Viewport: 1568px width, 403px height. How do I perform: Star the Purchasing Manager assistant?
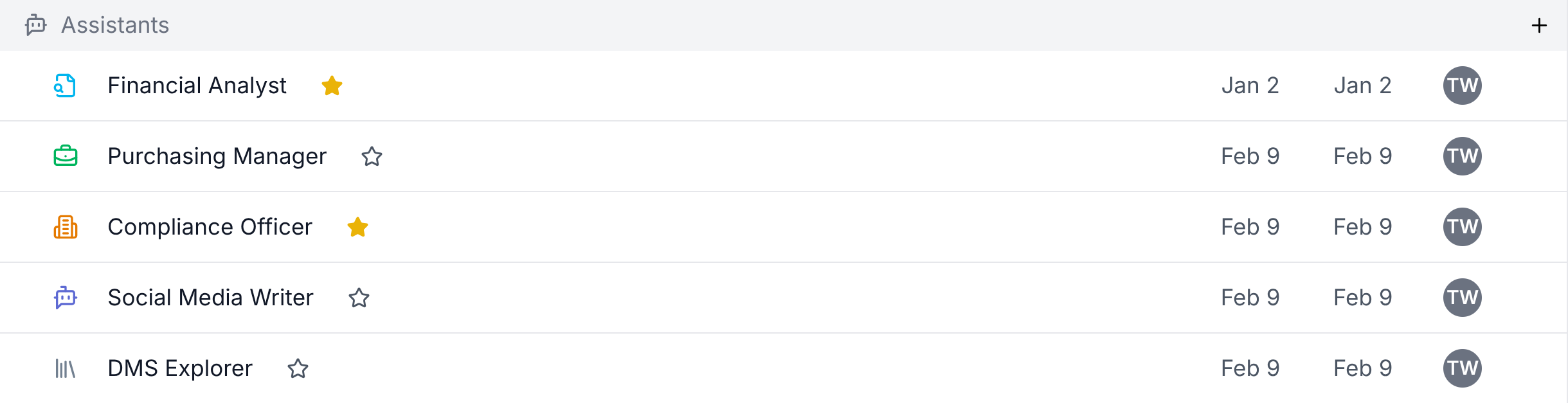tap(372, 156)
